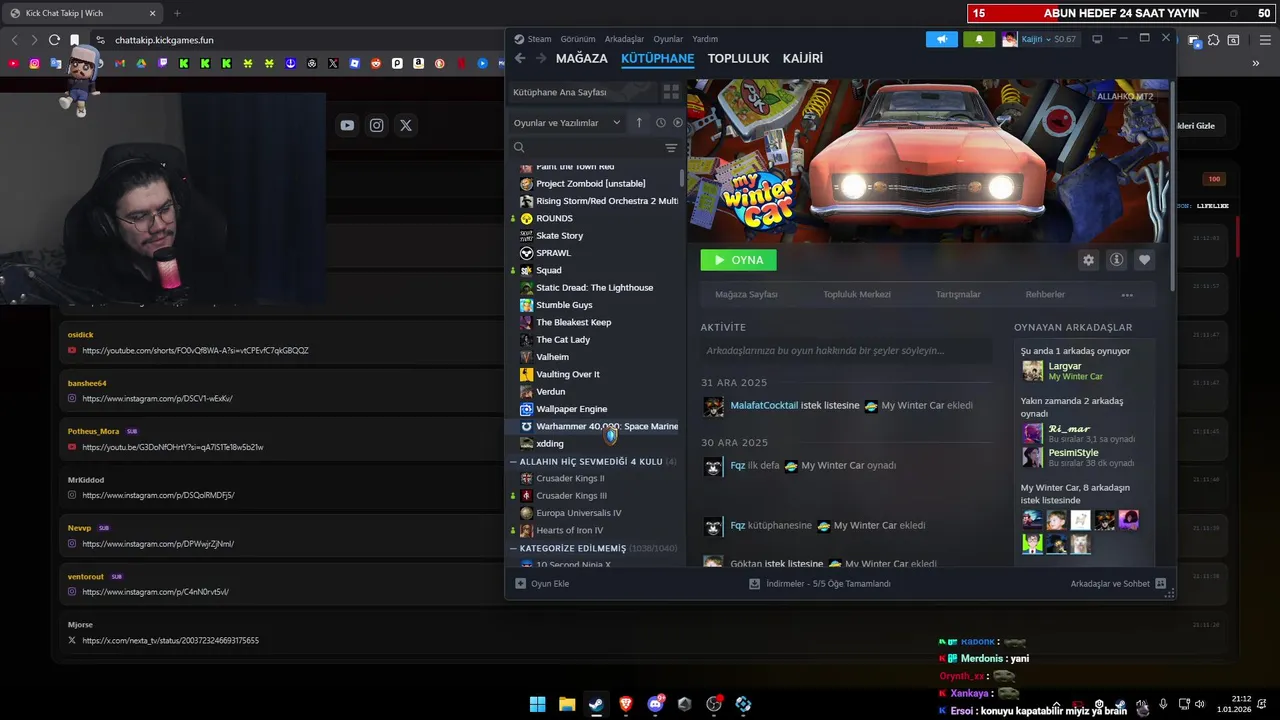The image size is (1280, 720).
Task: Click the three-dots more links button
Action: pyautogui.click(x=1127, y=295)
